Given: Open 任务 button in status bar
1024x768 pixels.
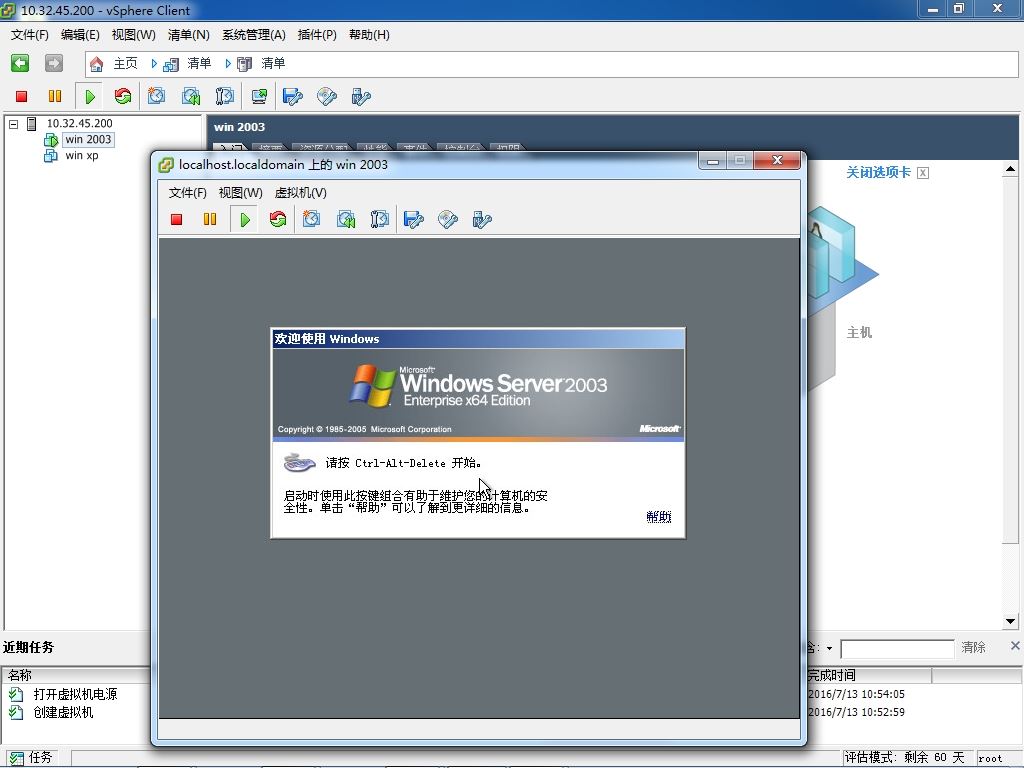Looking at the screenshot, I should (31, 758).
